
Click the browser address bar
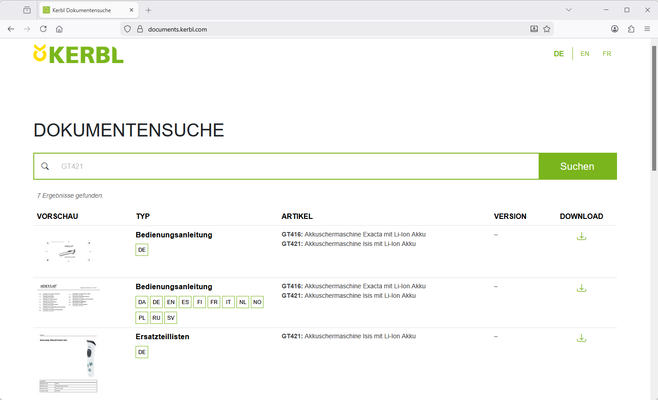[336, 29]
